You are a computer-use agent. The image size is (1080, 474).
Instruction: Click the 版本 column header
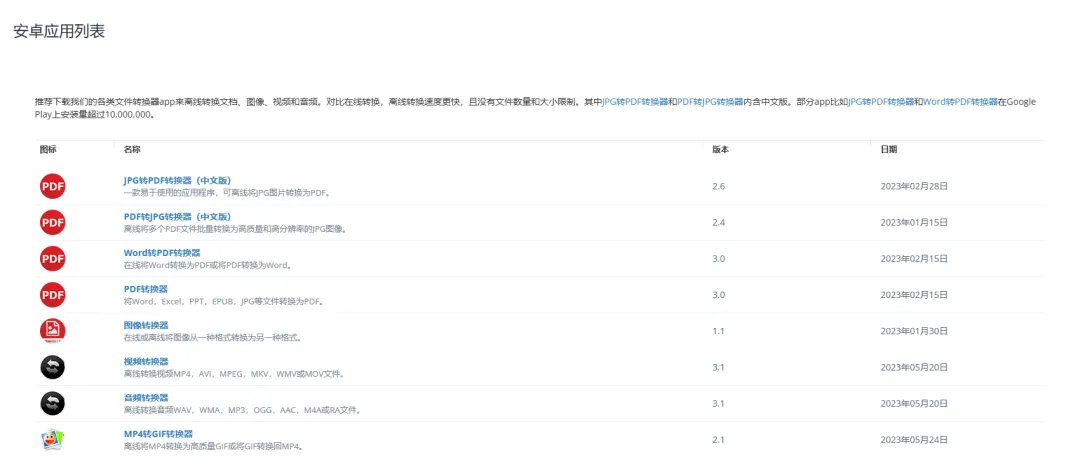[720, 150]
